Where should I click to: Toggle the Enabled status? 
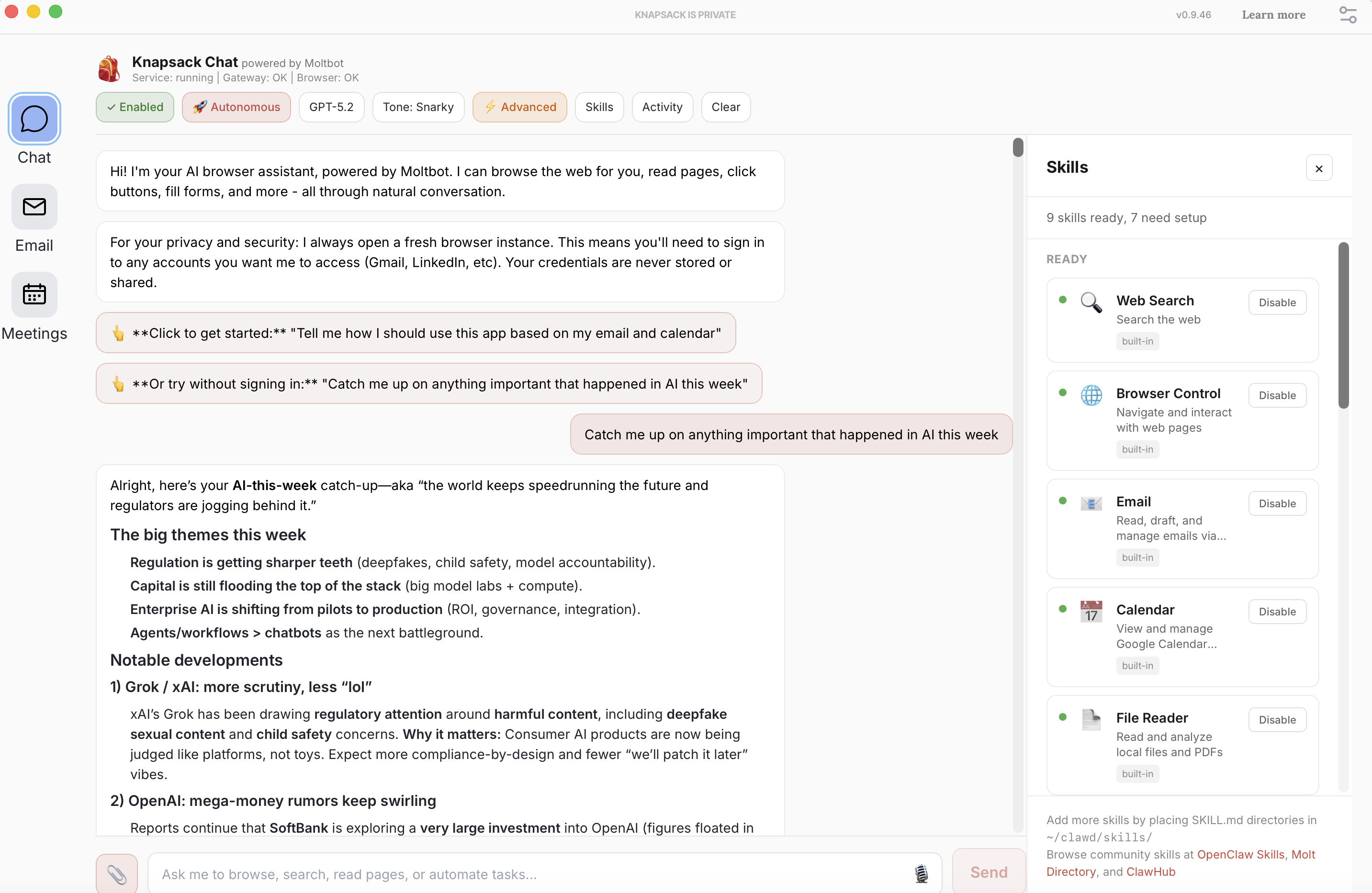point(135,107)
